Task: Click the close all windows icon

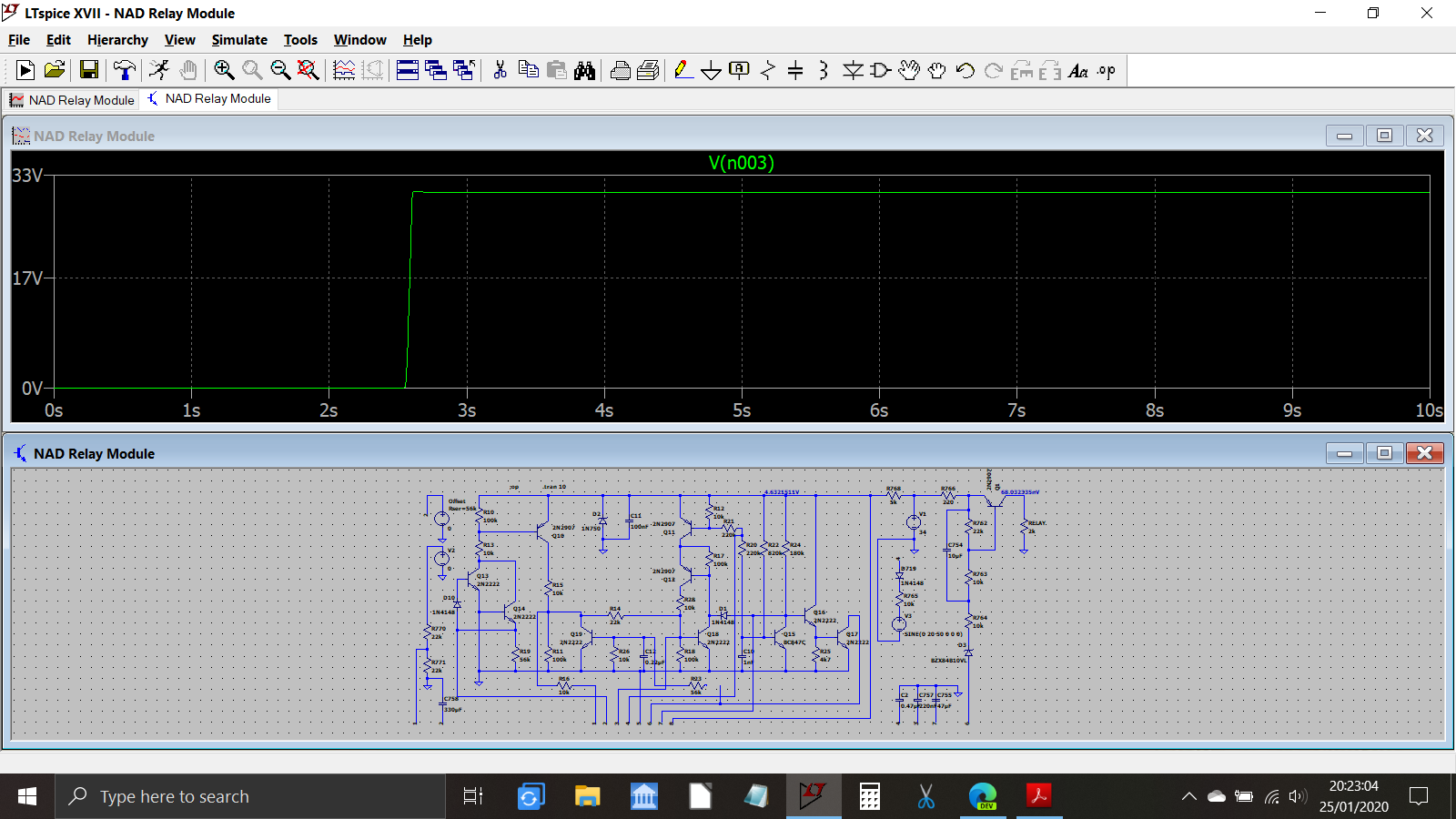Action: coord(464,70)
